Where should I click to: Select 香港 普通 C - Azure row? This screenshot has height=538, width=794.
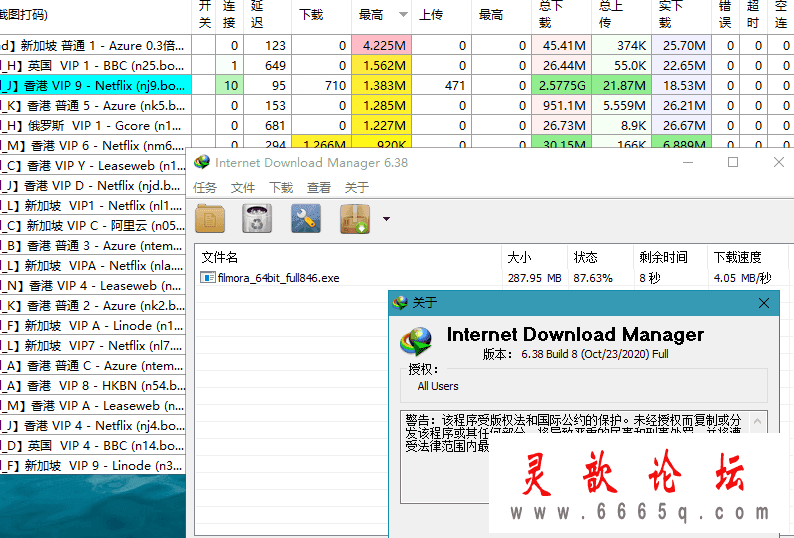pyautogui.click(x=93, y=366)
